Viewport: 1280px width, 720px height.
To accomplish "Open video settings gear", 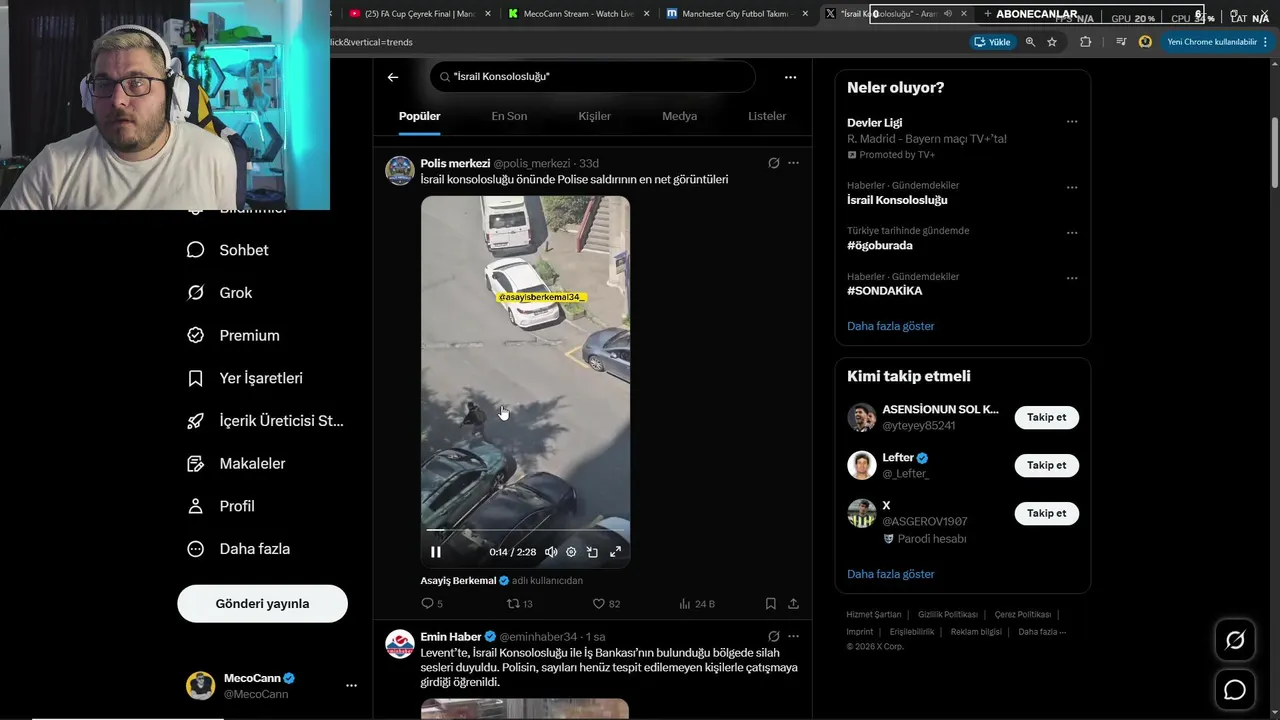I will [571, 552].
